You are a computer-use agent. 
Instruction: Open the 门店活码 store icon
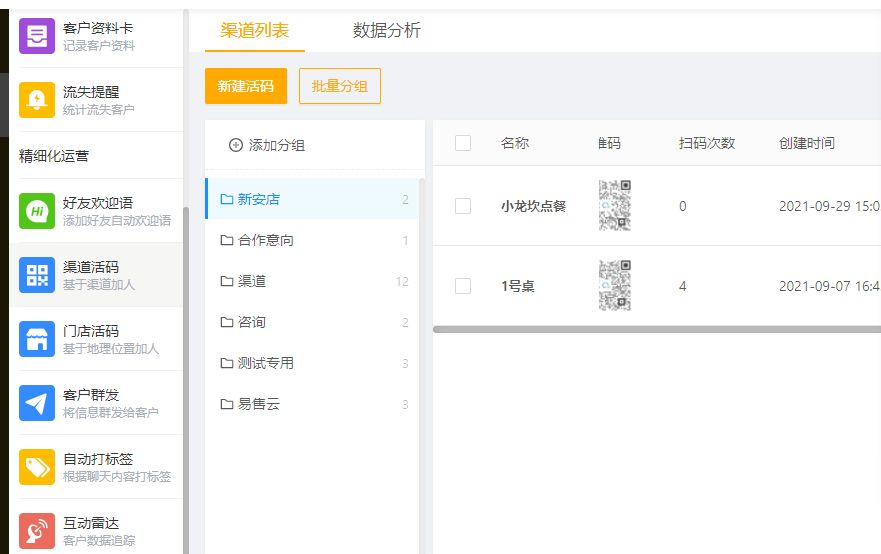pyautogui.click(x=37, y=339)
